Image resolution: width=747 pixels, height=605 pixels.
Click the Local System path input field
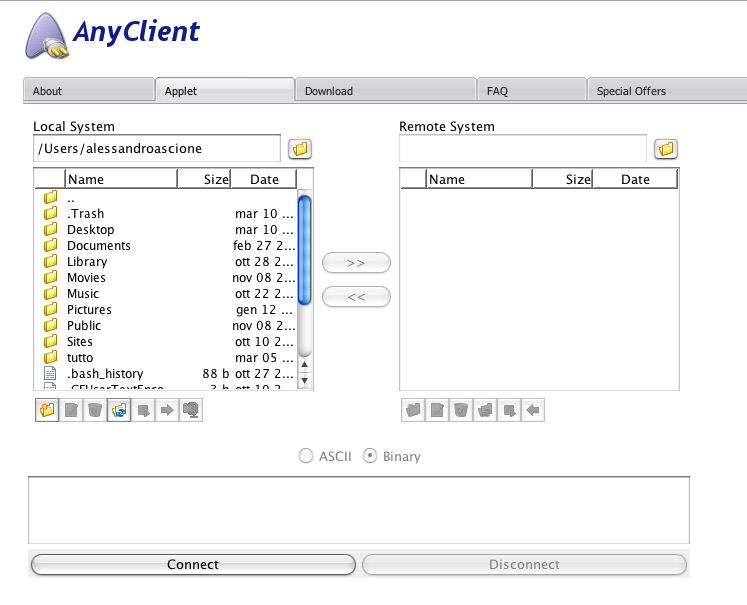pos(157,149)
